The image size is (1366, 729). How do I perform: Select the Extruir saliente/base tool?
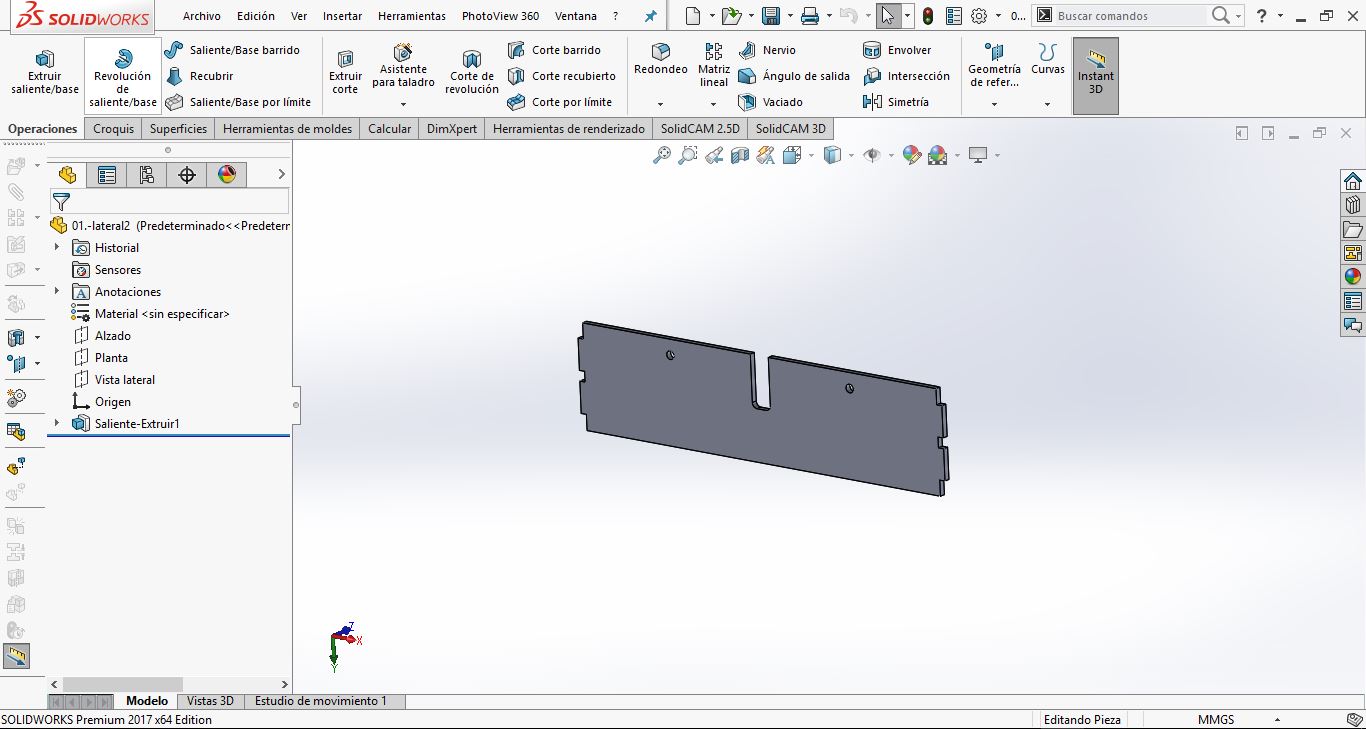tap(45, 73)
